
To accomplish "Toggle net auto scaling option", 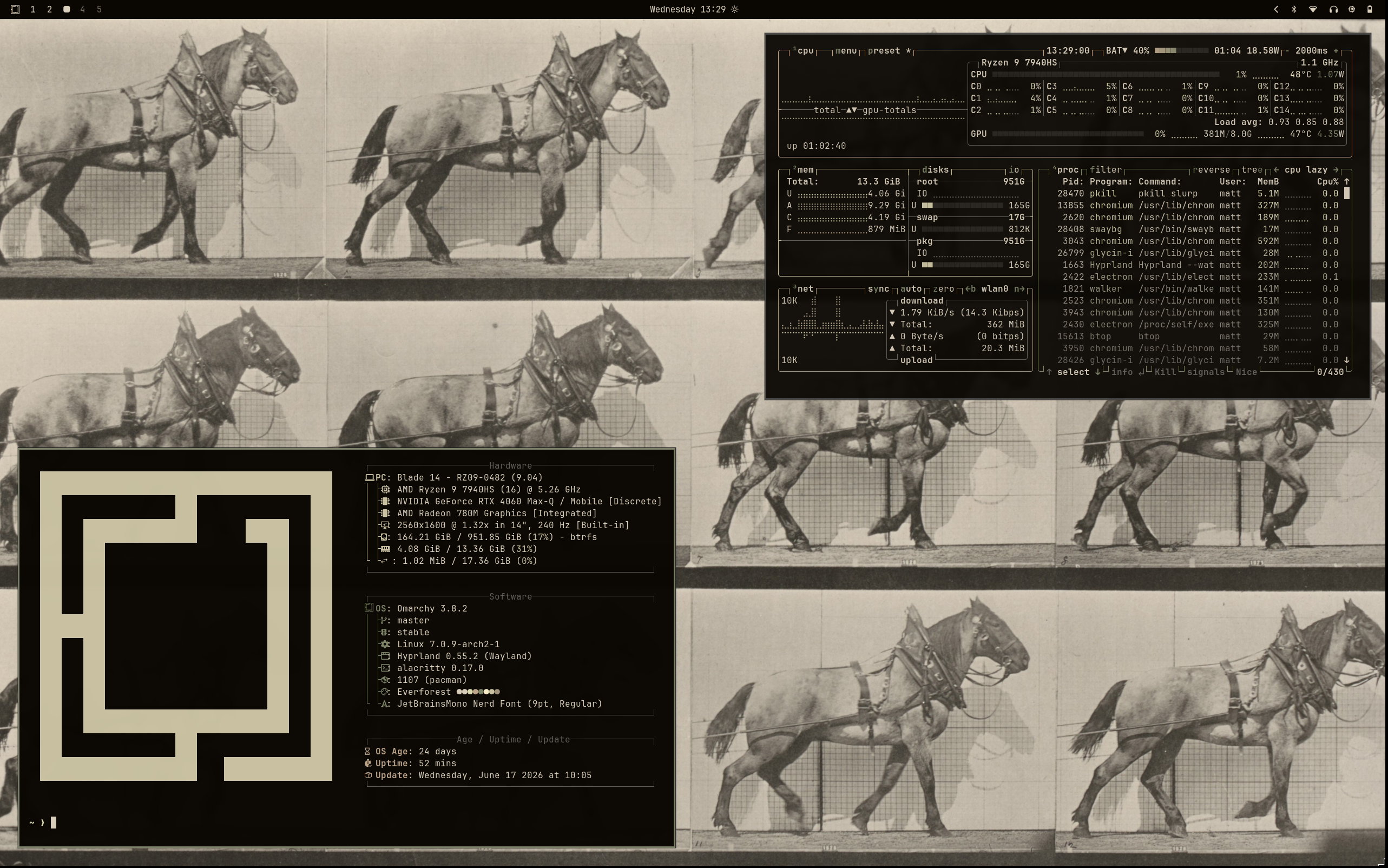I will coord(911,289).
